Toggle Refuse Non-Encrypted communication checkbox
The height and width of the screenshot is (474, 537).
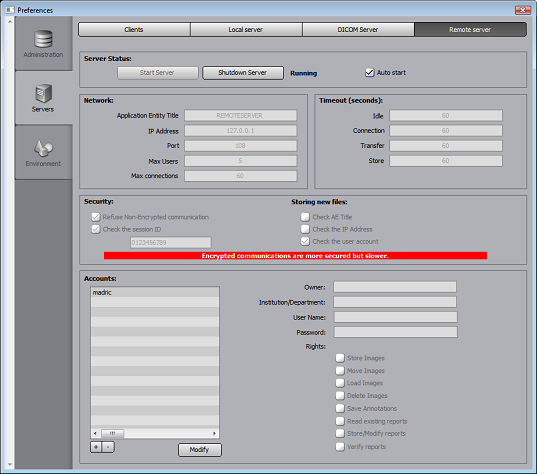[96, 217]
